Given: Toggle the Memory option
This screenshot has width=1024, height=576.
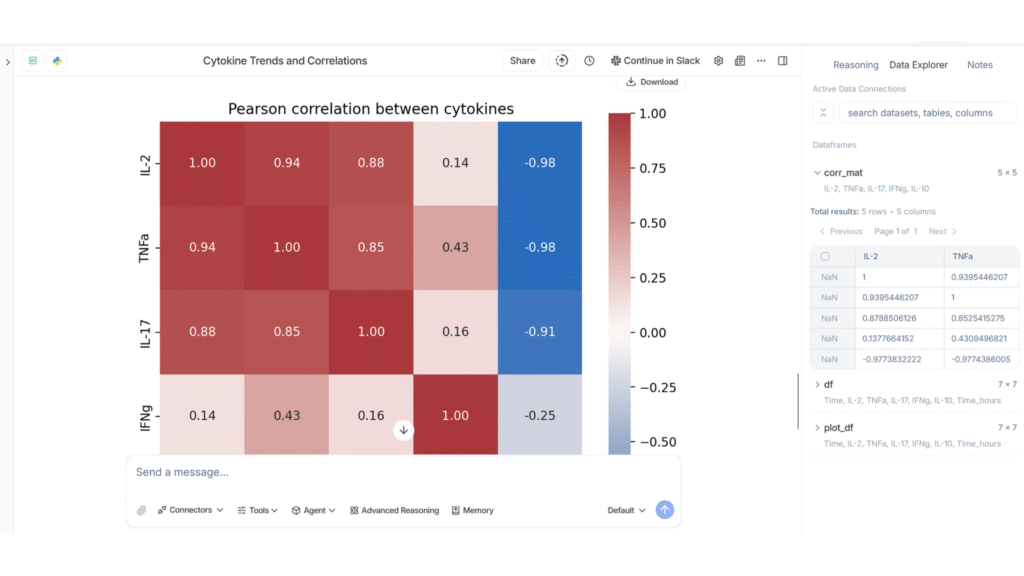Looking at the screenshot, I should [x=472, y=511].
